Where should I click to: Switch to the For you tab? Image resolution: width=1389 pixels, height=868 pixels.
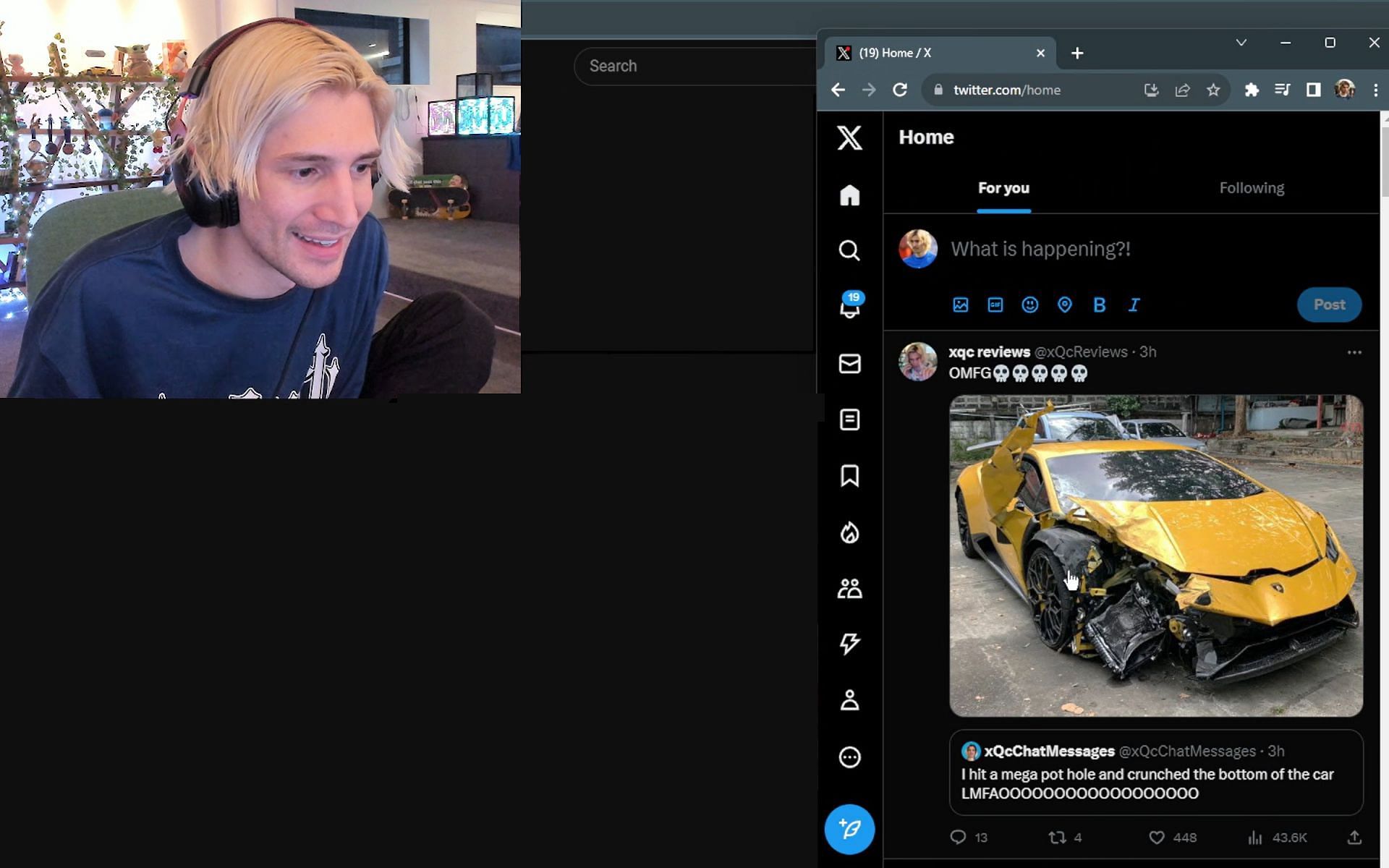[x=1003, y=188]
